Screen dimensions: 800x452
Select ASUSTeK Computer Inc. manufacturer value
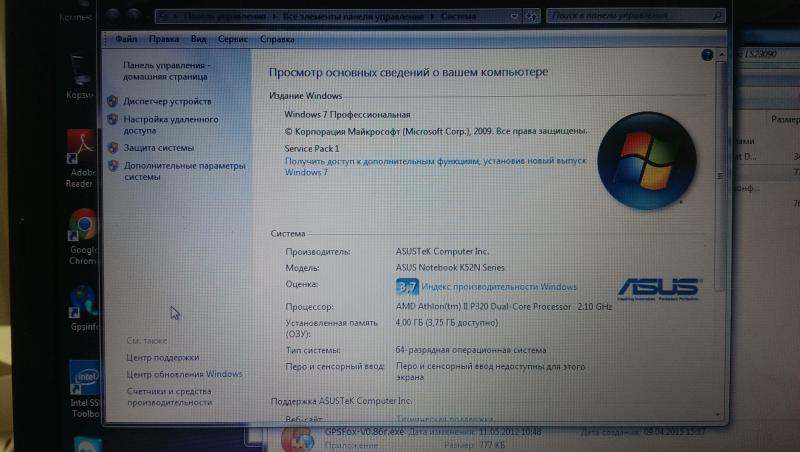[x=442, y=251]
